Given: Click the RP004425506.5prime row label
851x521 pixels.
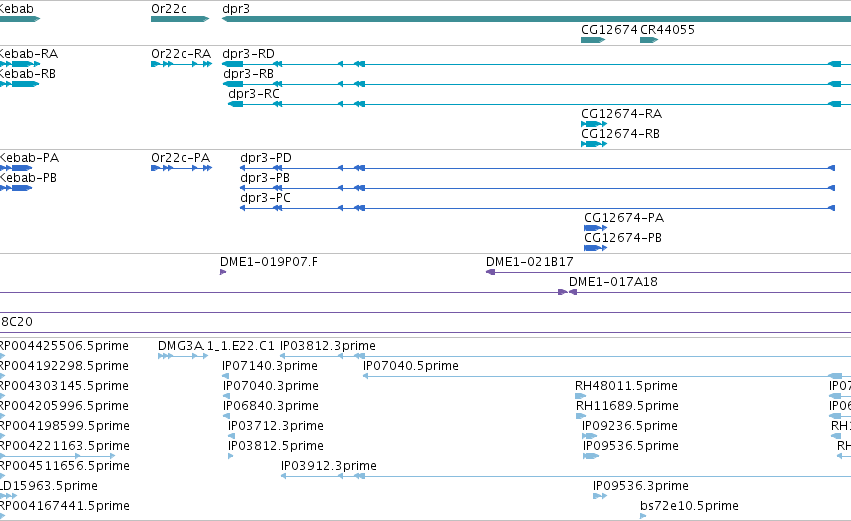Looking at the screenshot, I should [x=64, y=346].
